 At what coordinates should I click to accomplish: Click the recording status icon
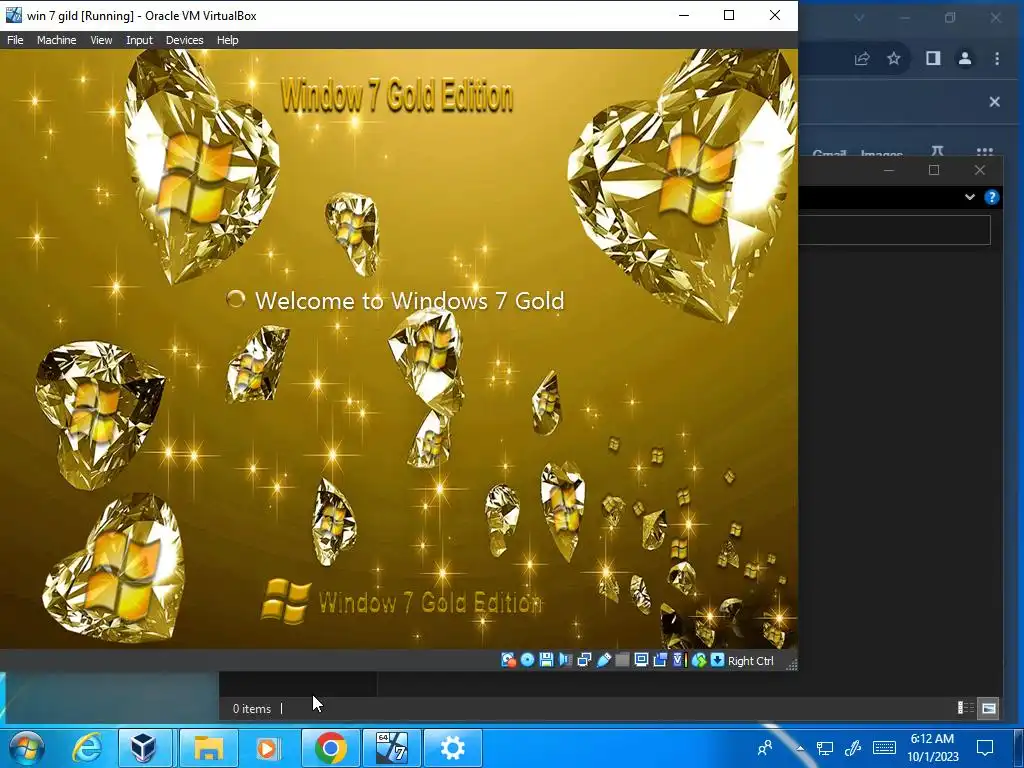click(x=660, y=660)
